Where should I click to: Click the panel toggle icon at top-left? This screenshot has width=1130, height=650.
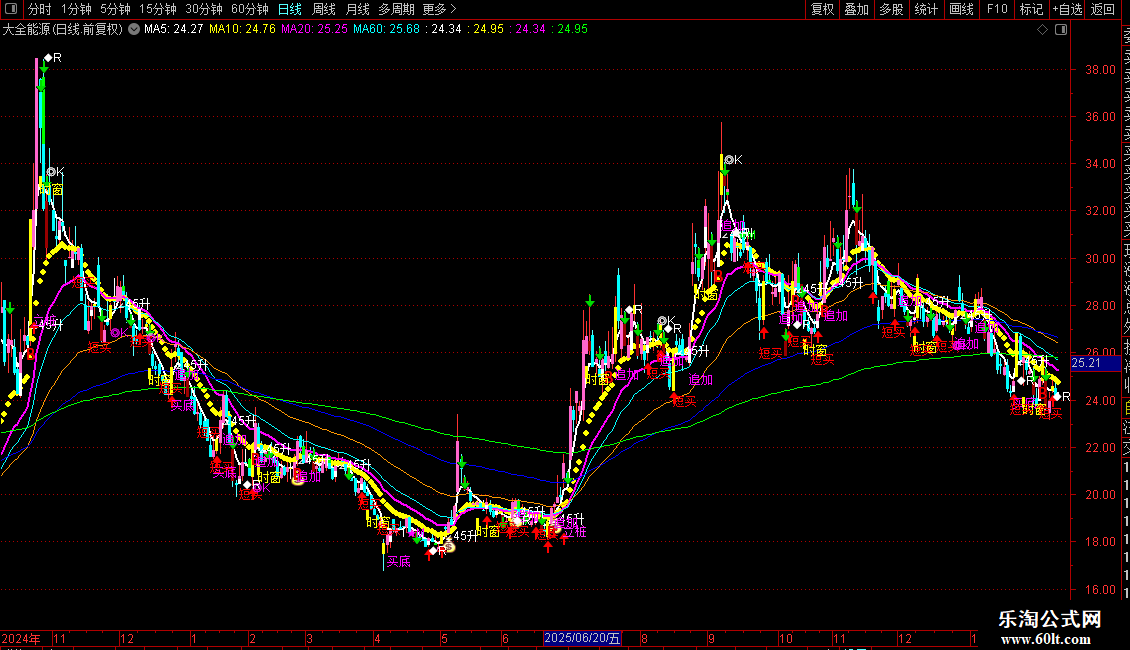pyautogui.click(x=12, y=10)
